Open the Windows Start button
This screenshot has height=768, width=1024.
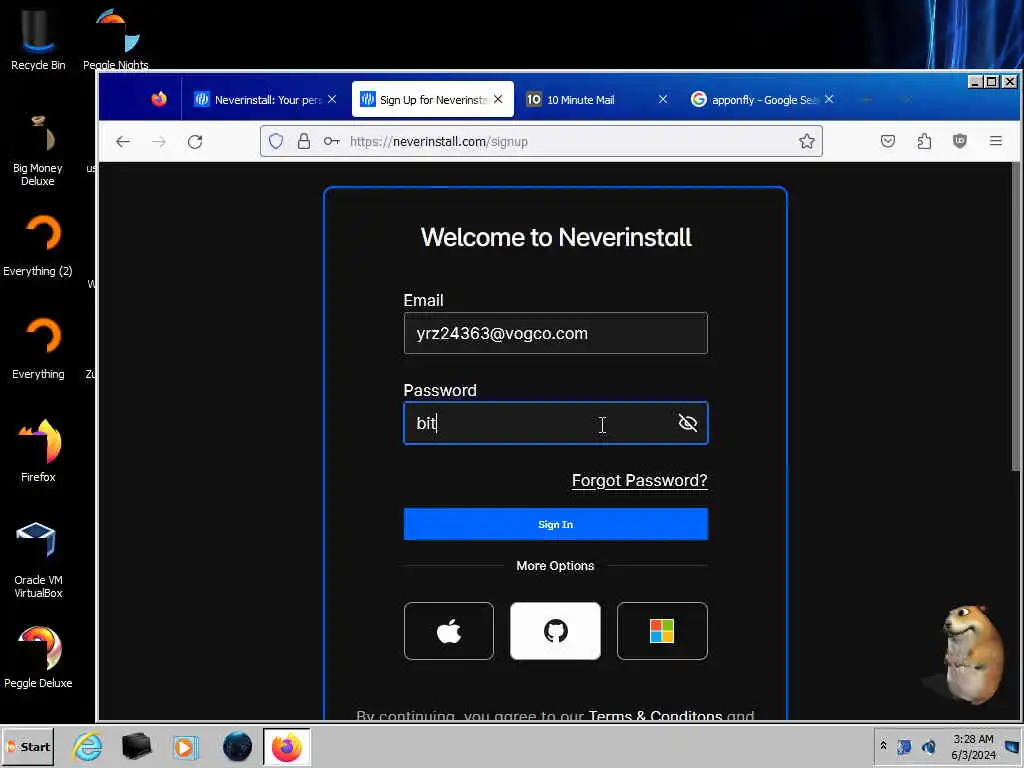click(27, 746)
